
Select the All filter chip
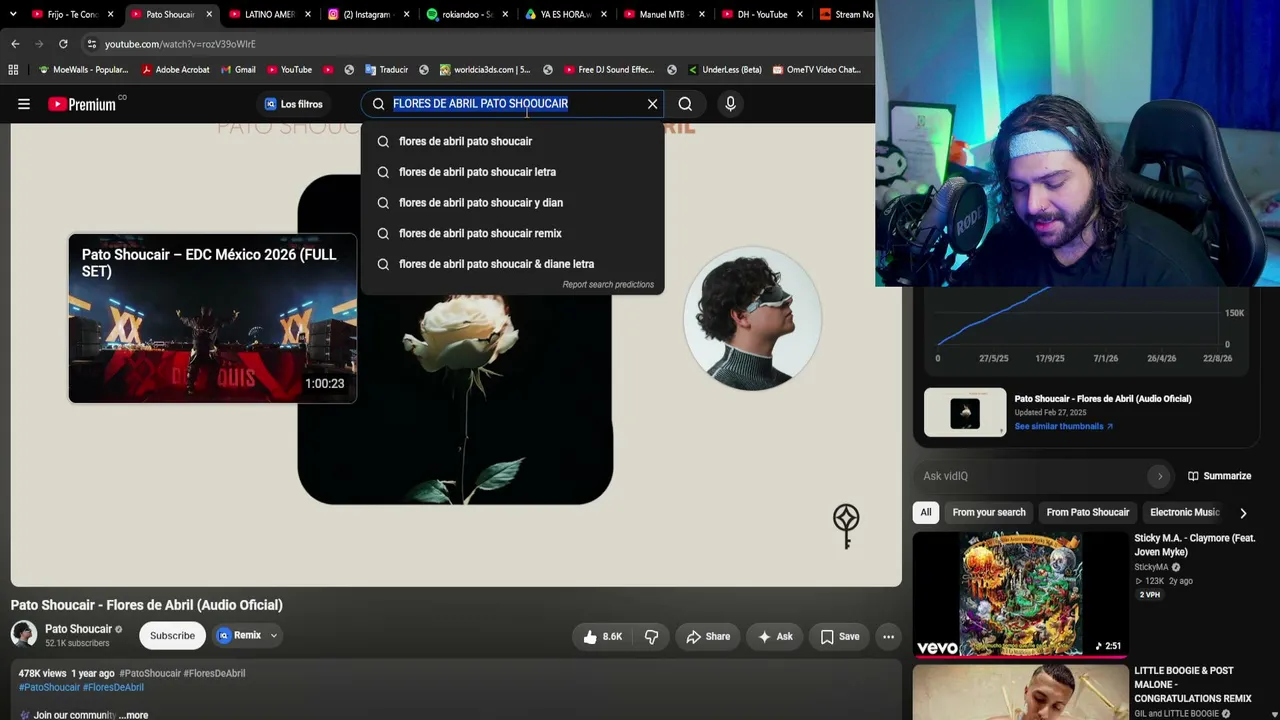pyautogui.click(x=926, y=513)
